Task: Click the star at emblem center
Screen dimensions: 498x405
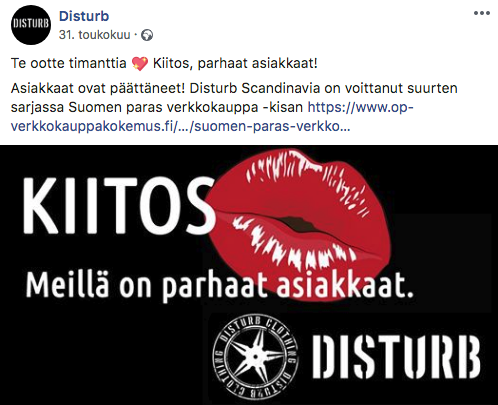Action: point(256,357)
